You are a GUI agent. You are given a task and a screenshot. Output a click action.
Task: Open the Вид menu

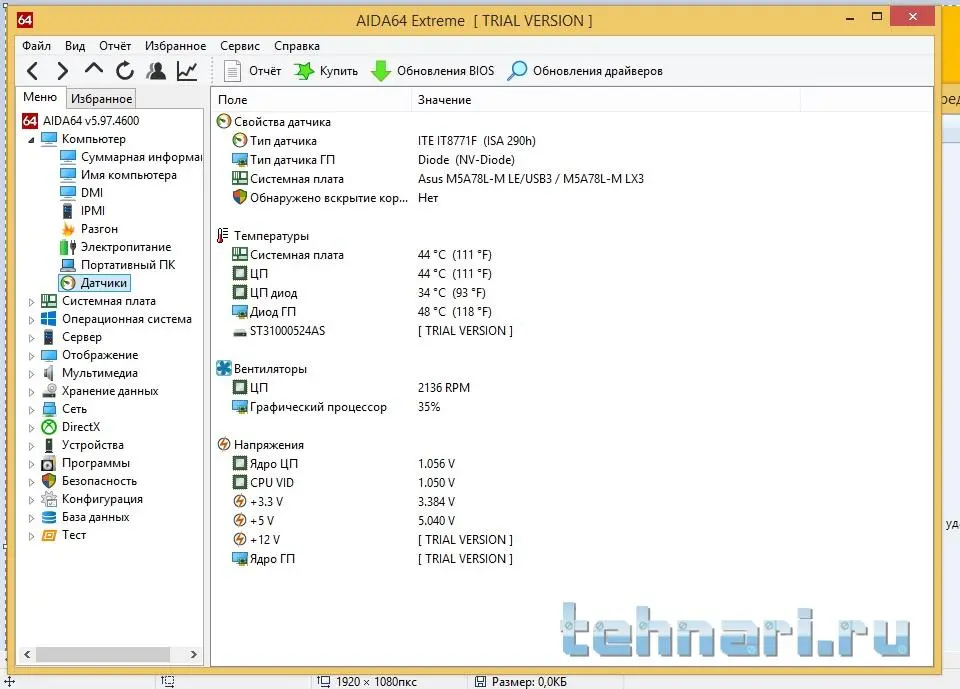pos(75,46)
